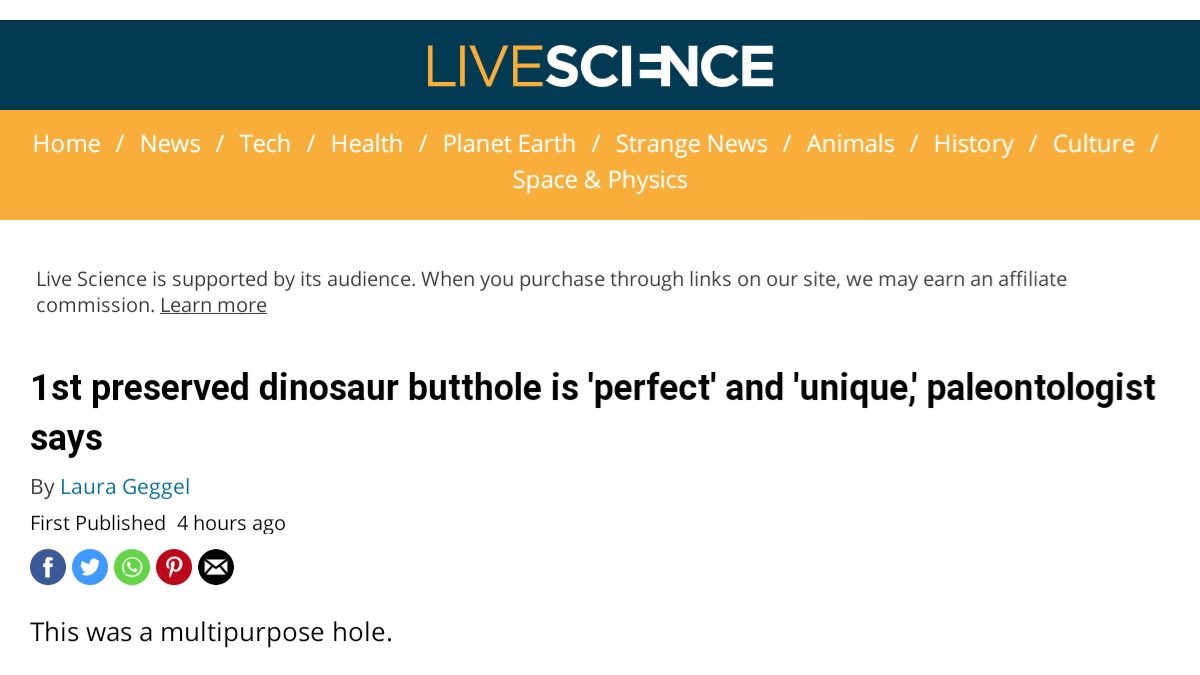Viewport: 1200px width, 675px height.
Task: Navigate to Space & Physics
Action: (599, 179)
